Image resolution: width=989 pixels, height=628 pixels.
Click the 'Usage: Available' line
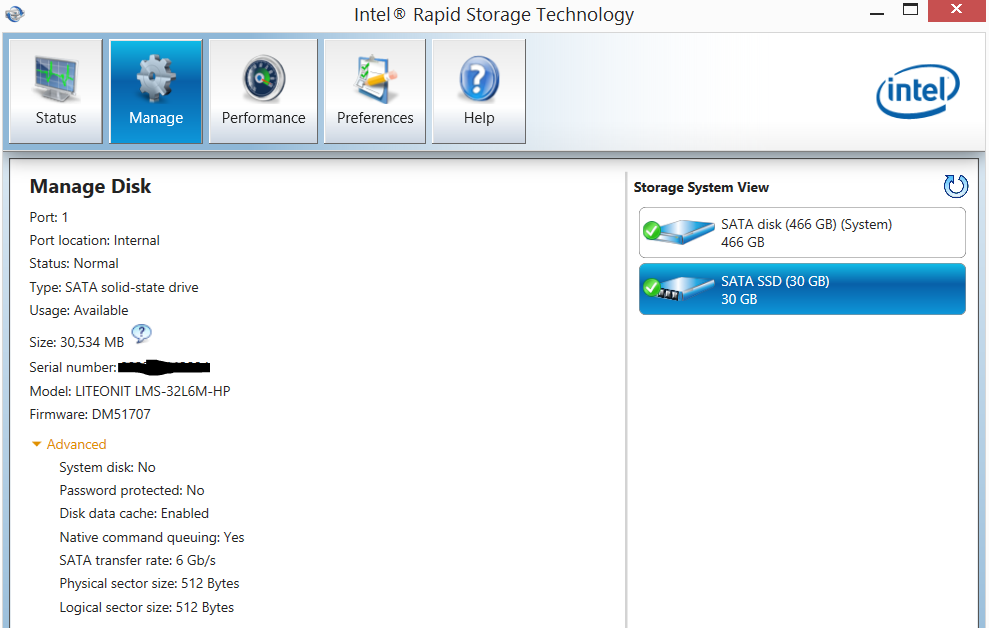click(79, 311)
